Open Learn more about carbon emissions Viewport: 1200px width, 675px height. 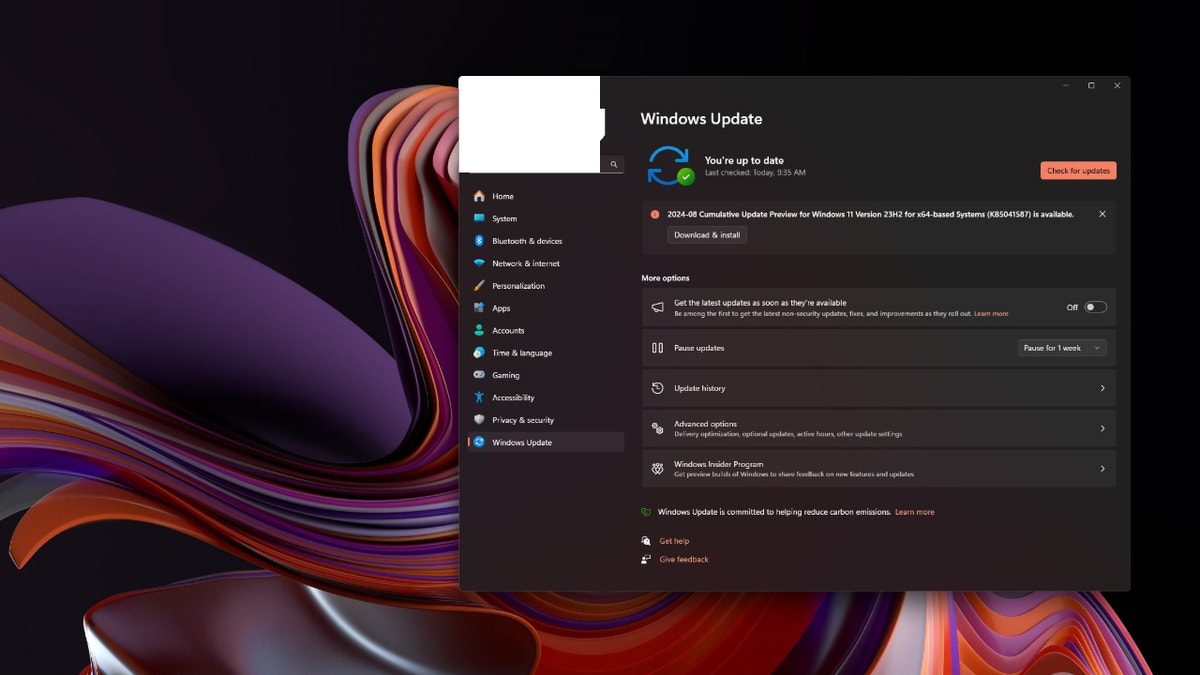[914, 511]
